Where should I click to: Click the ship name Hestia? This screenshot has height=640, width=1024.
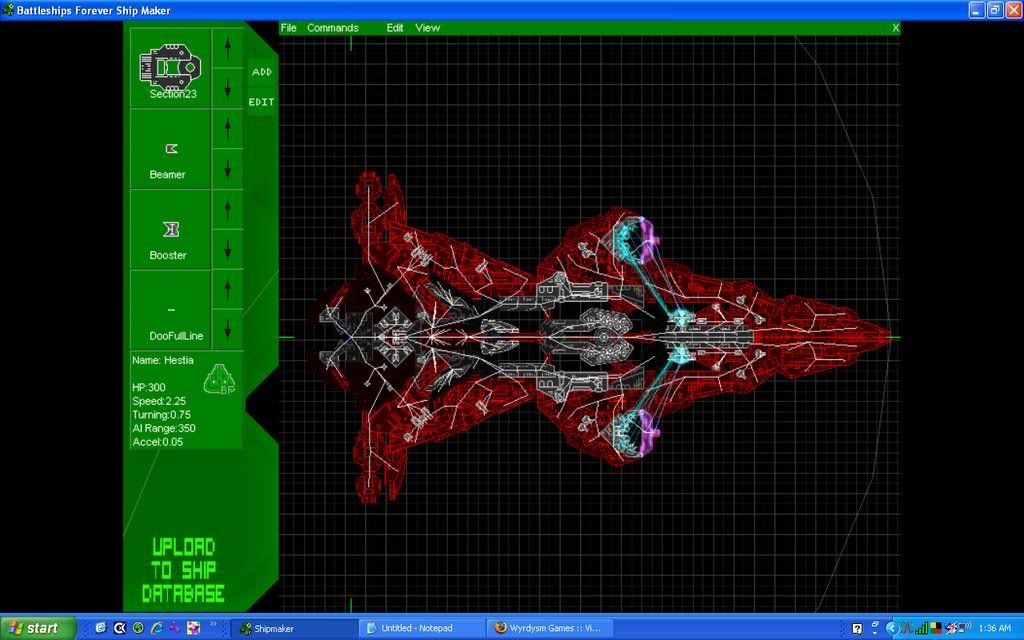click(x=163, y=360)
